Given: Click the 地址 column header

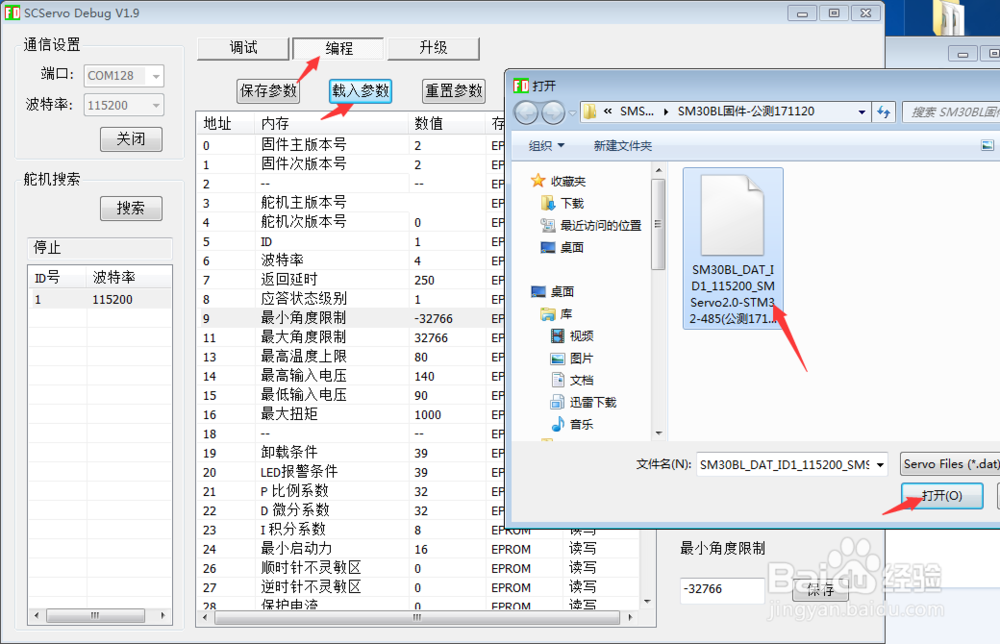Looking at the screenshot, I should pyautogui.click(x=226, y=123).
